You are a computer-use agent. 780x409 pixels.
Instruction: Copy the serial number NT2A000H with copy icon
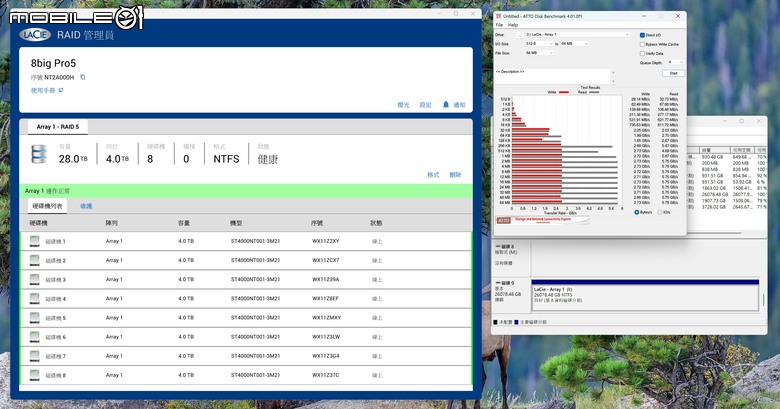click(x=83, y=77)
